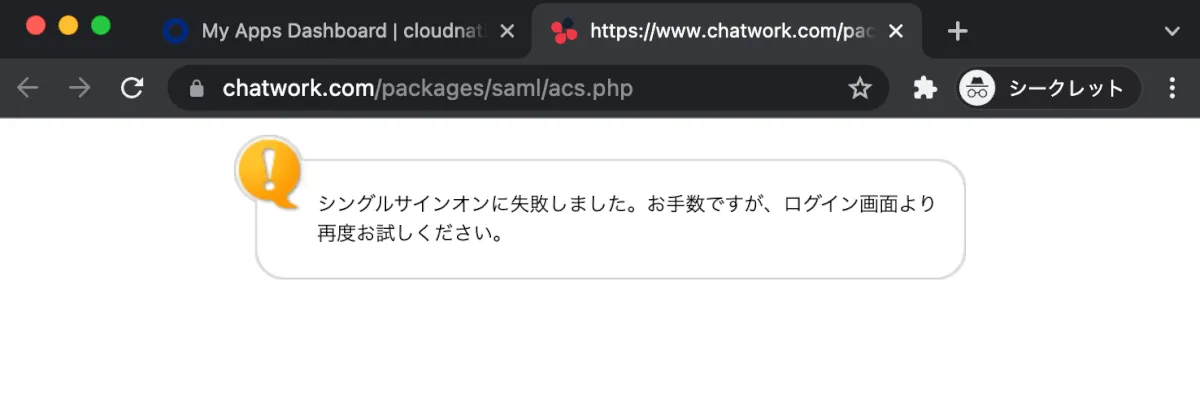Open the Extensions puzzle icon
Image resolution: width=1200 pixels, height=411 pixels.
(x=925, y=88)
